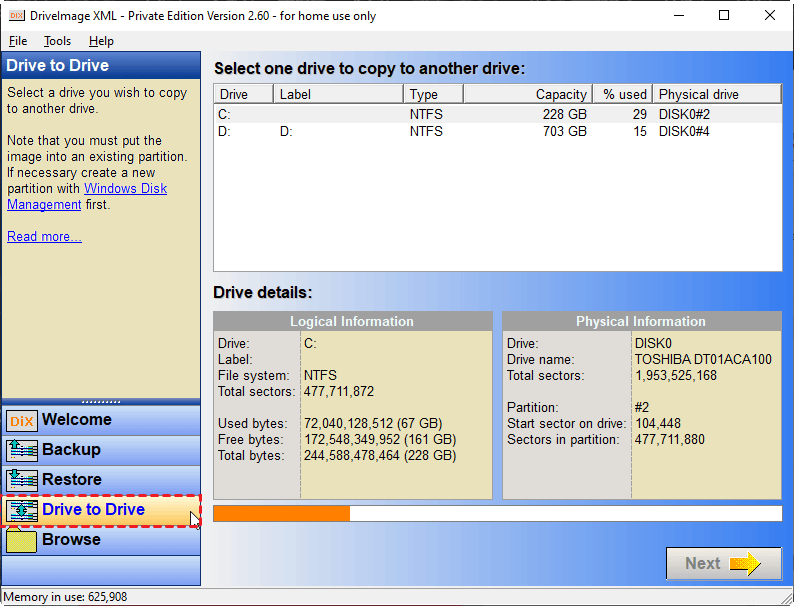
Task: Click the sidebar panel splitter grip
Action: coord(100,402)
